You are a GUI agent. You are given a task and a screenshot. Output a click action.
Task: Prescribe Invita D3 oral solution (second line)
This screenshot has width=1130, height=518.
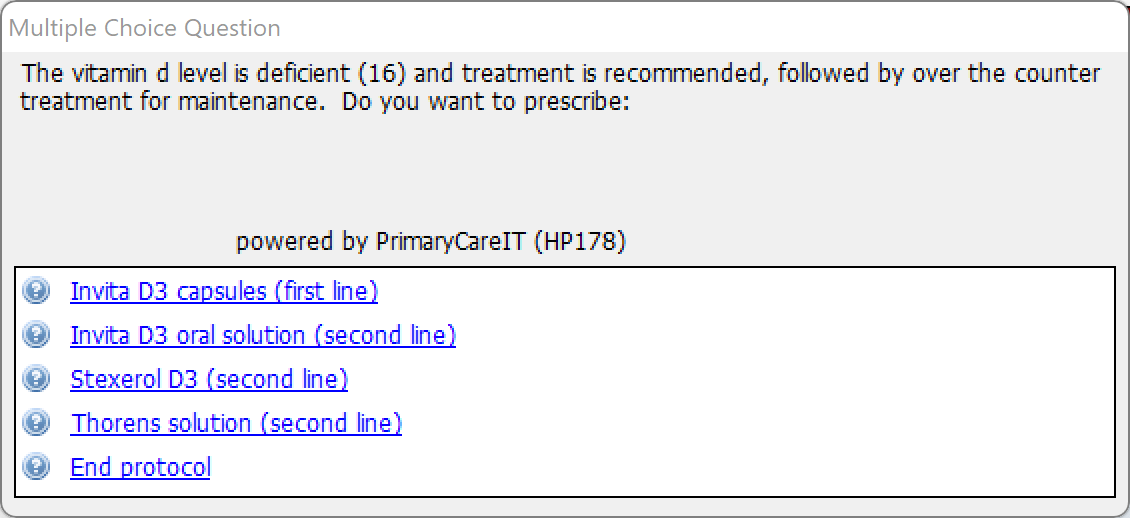[x=263, y=336]
